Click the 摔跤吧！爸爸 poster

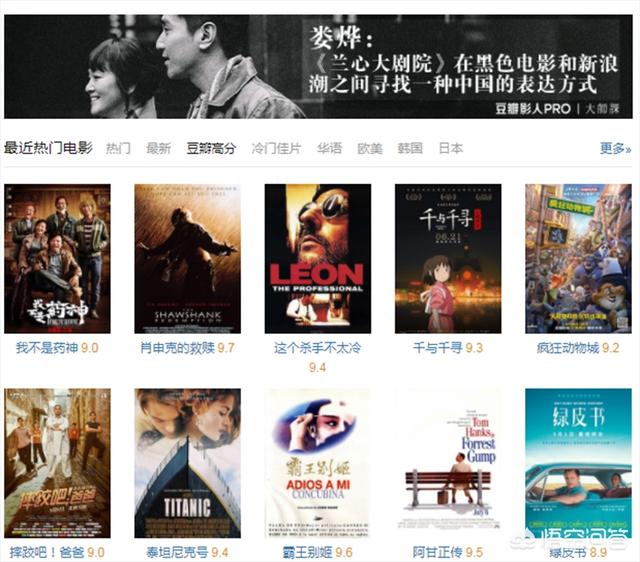point(57,463)
